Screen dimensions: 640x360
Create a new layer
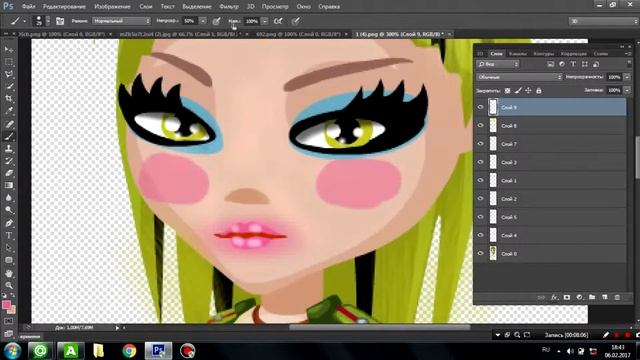tap(604, 298)
